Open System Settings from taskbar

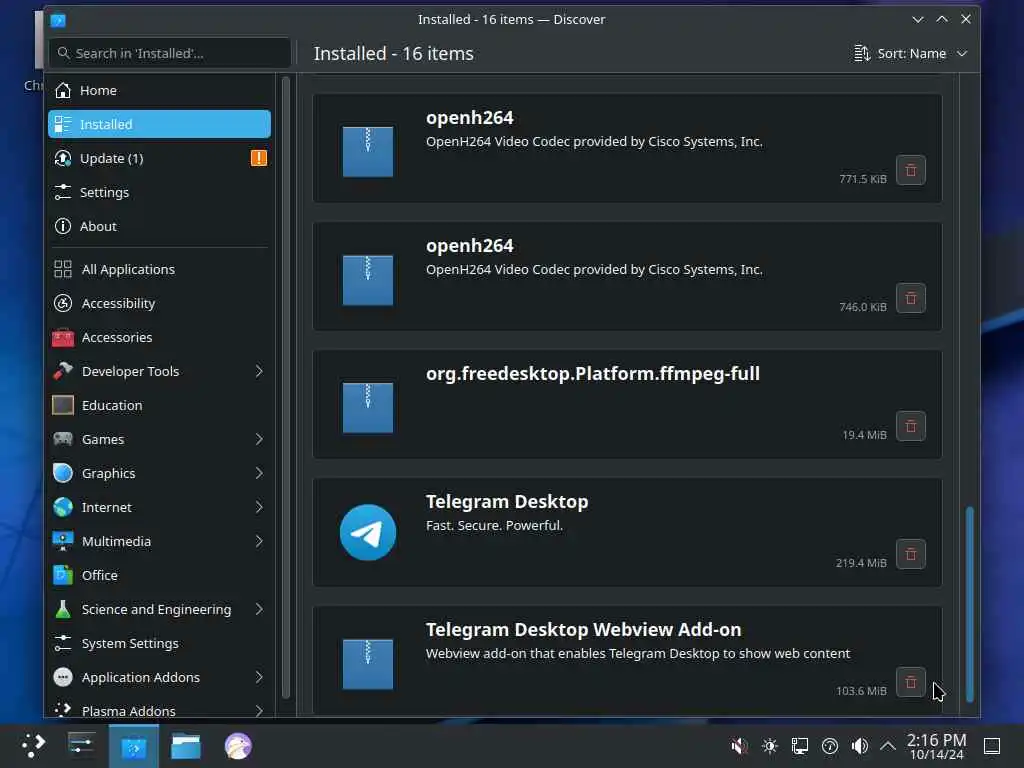[x=82, y=746]
